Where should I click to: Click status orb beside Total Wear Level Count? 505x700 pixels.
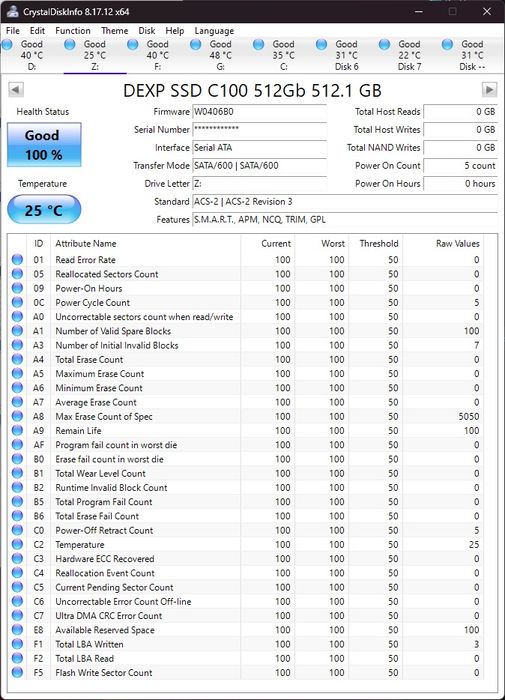pos(17,473)
